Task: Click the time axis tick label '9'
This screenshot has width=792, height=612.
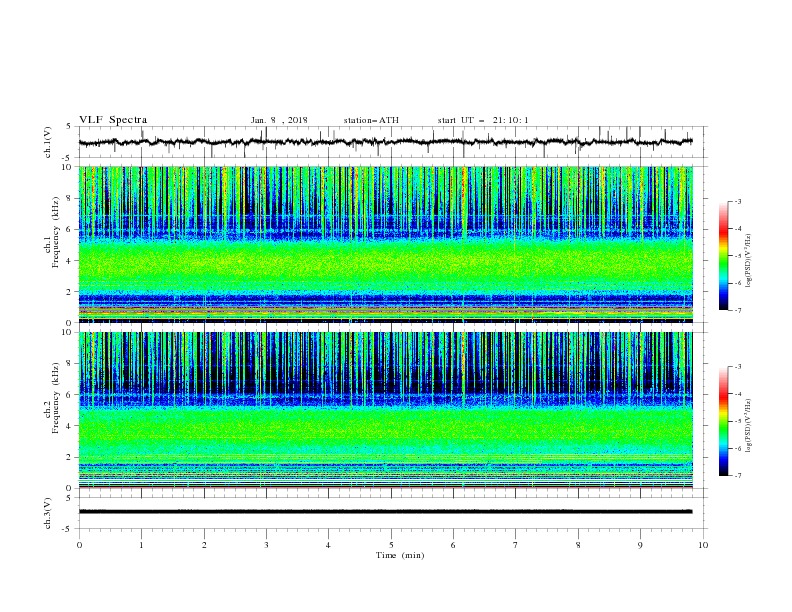Action: [640, 545]
